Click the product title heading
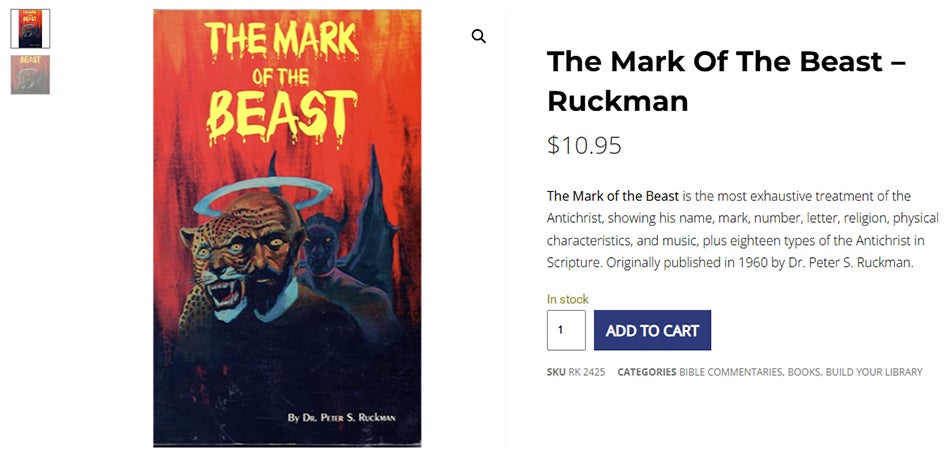 click(726, 81)
